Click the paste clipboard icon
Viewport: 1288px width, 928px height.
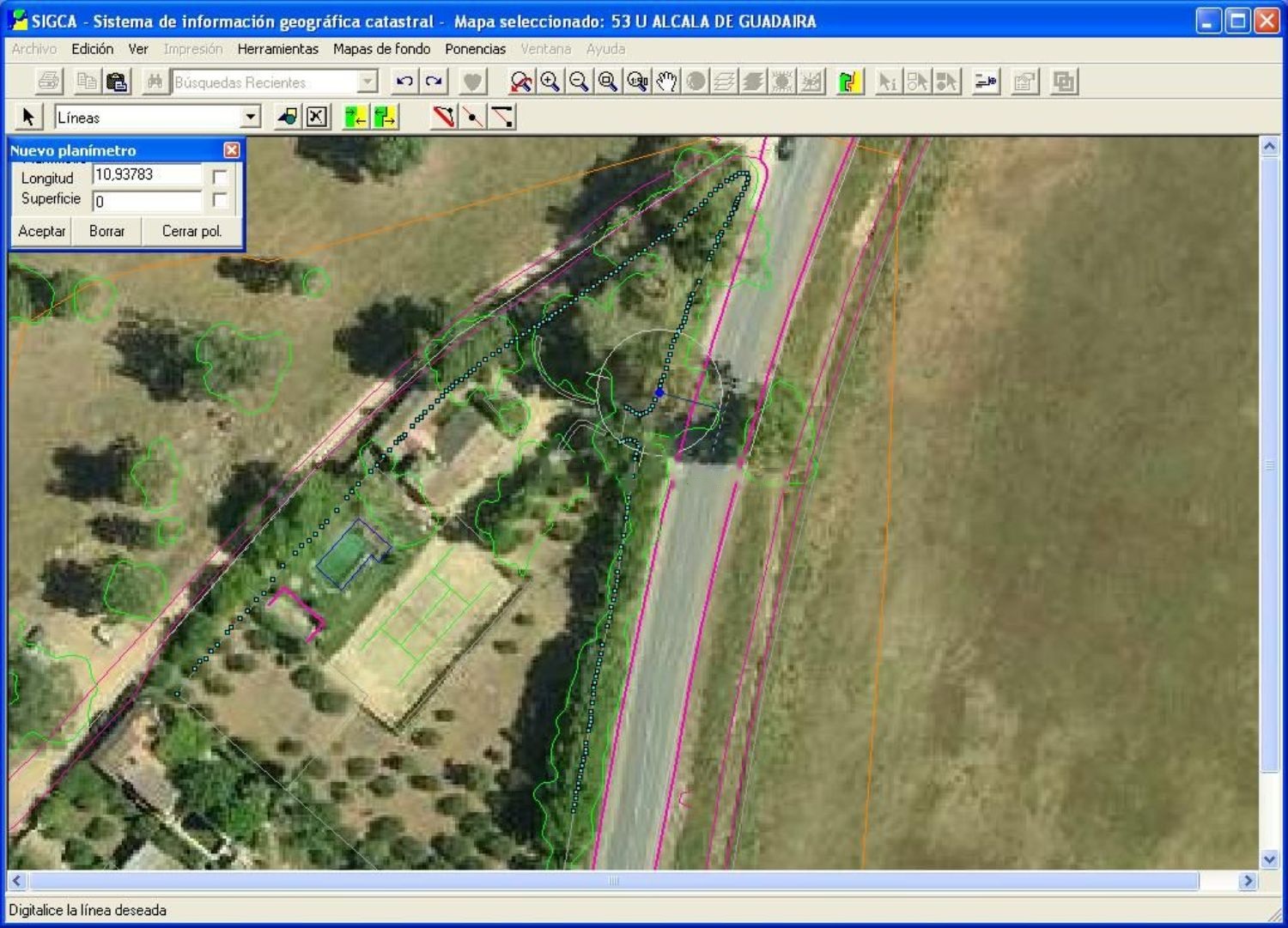117,82
